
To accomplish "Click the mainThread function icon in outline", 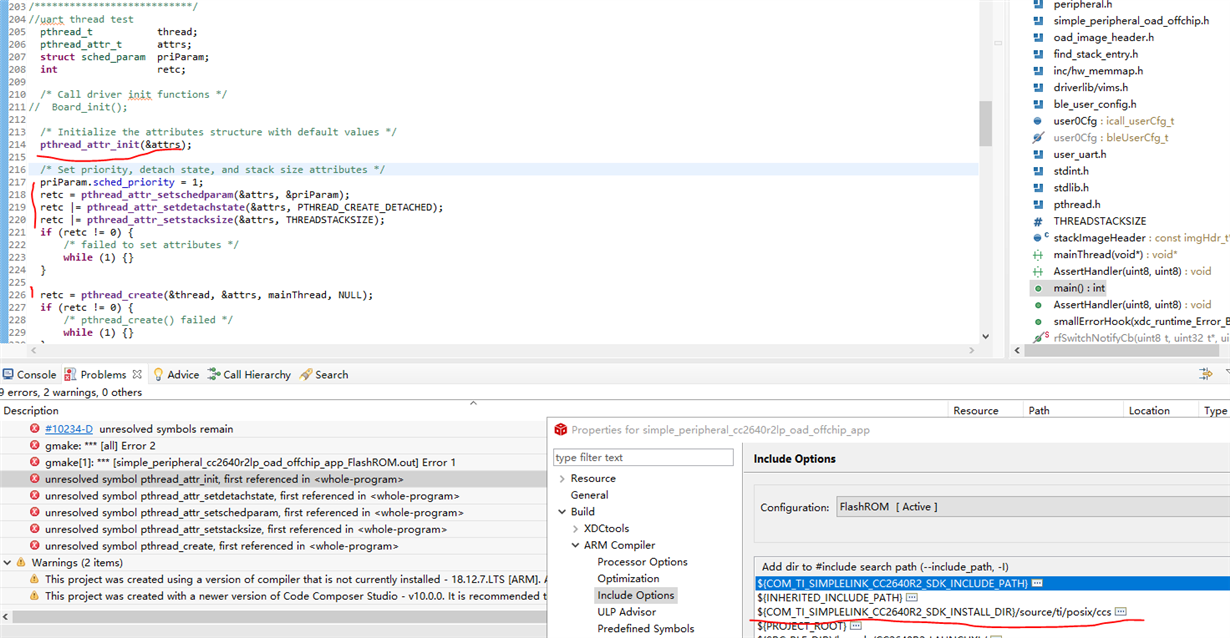I will pos(1038,255).
